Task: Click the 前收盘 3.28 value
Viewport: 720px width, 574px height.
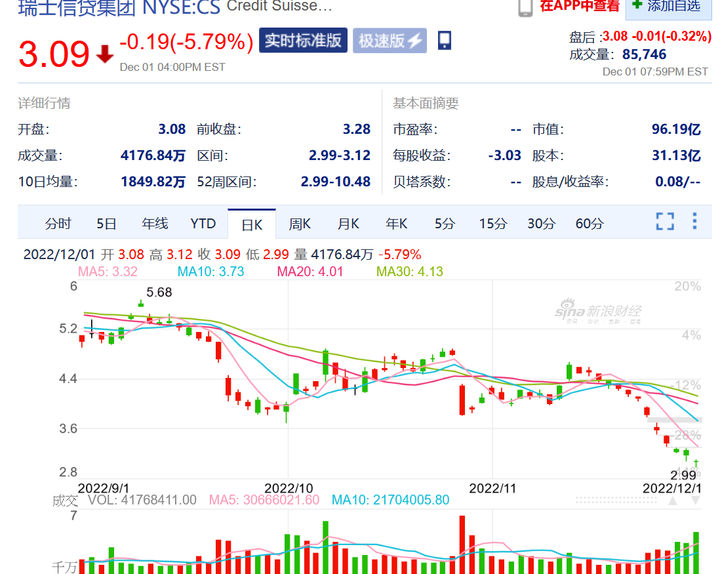Action: [x=356, y=129]
